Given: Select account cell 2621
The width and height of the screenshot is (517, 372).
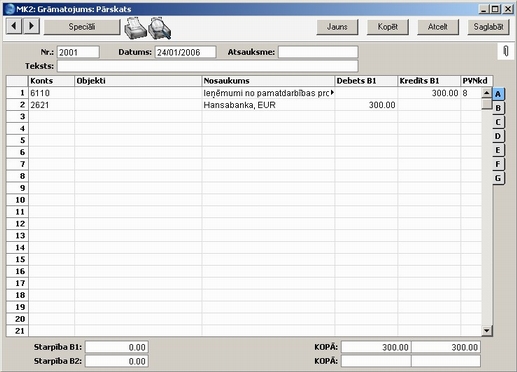Looking at the screenshot, I should [x=51, y=105].
